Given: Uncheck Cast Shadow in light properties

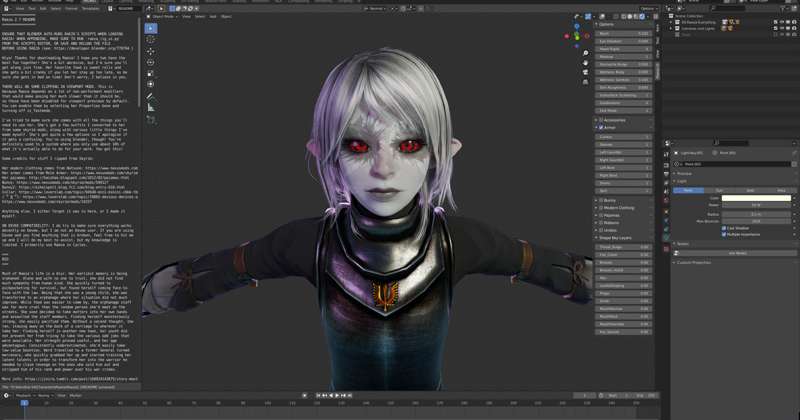Looking at the screenshot, I should (724, 228).
